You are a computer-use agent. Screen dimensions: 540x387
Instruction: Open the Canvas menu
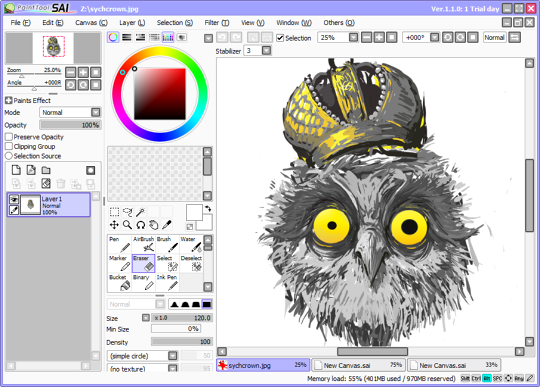(x=91, y=23)
